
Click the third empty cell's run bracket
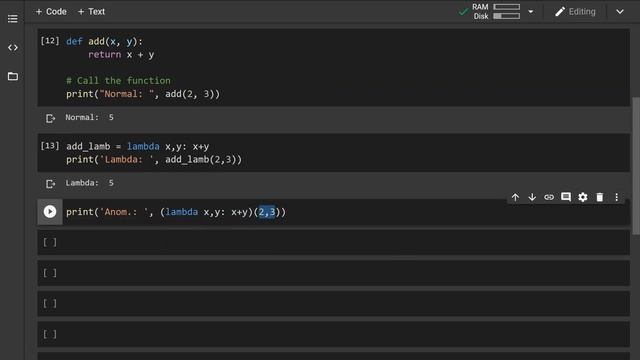tap(50, 304)
